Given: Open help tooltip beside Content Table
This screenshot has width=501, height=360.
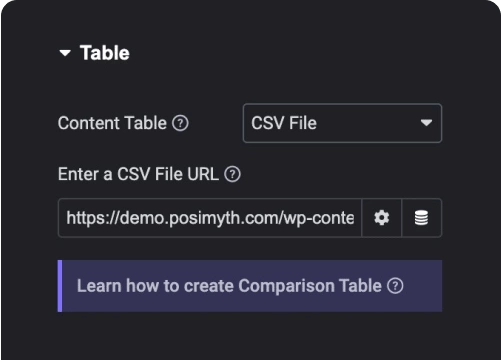Looking at the screenshot, I should tap(180, 123).
